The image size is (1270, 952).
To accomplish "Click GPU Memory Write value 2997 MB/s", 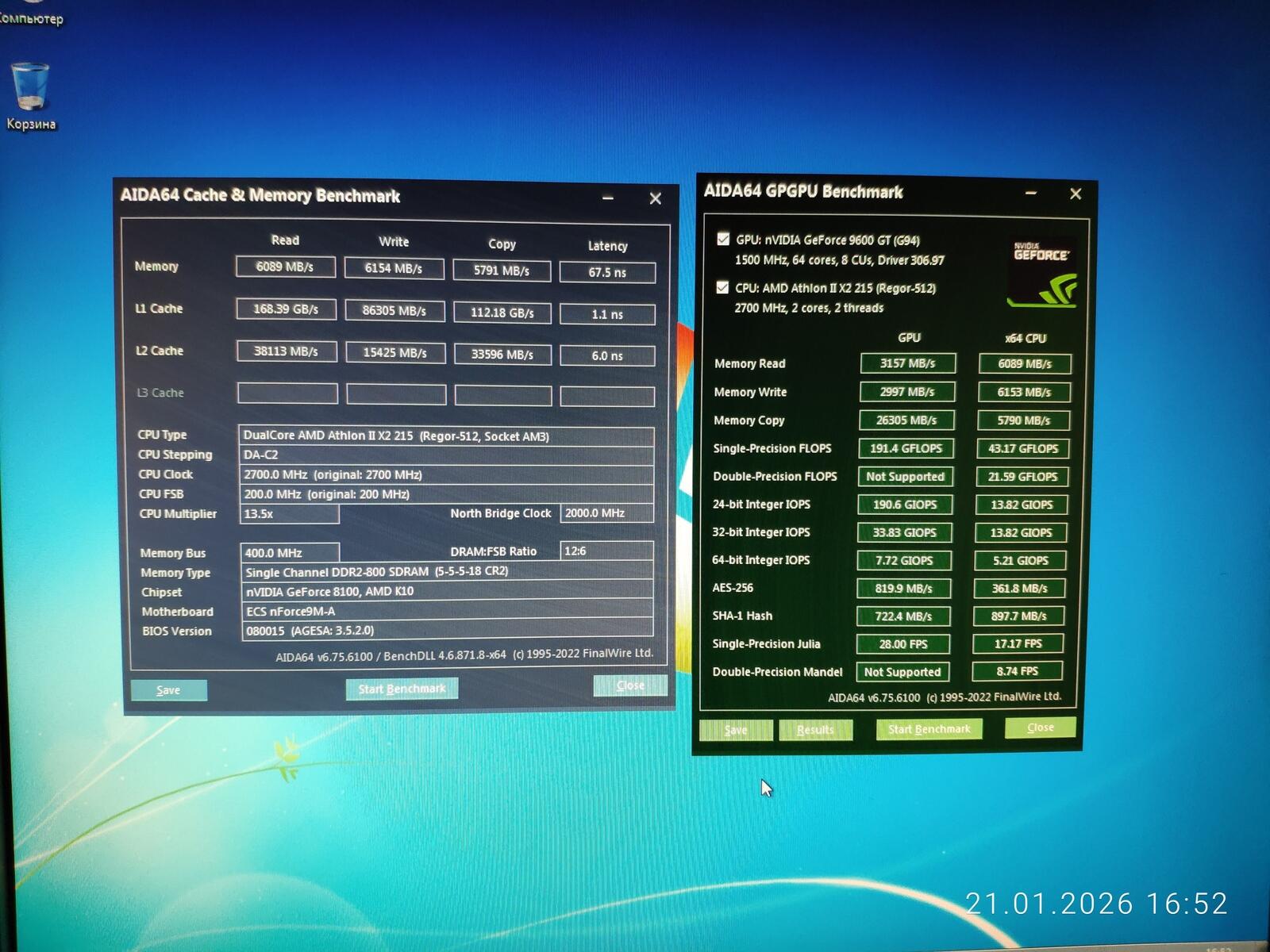I will 907,392.
